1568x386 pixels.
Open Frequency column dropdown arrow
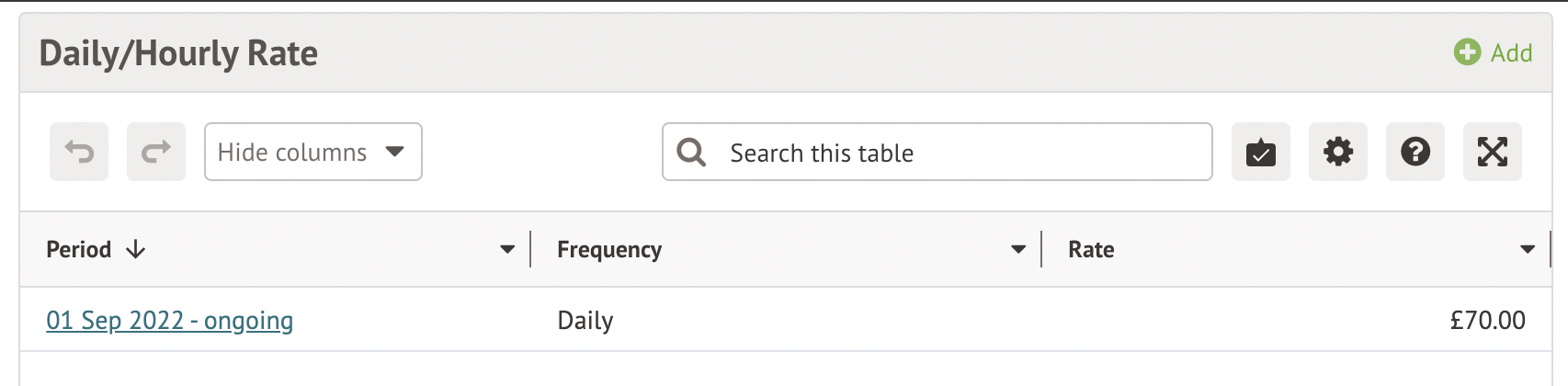(x=1018, y=250)
